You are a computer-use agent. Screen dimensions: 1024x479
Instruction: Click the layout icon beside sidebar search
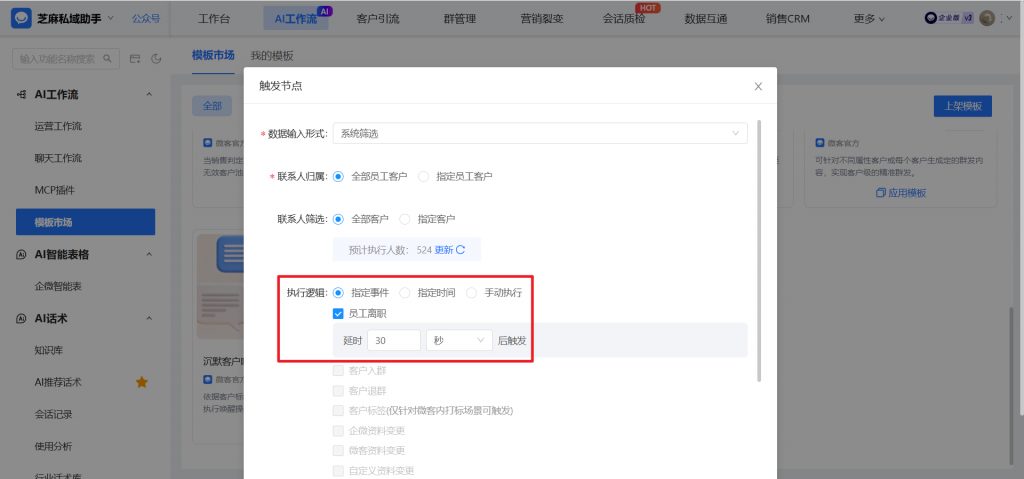click(x=135, y=59)
